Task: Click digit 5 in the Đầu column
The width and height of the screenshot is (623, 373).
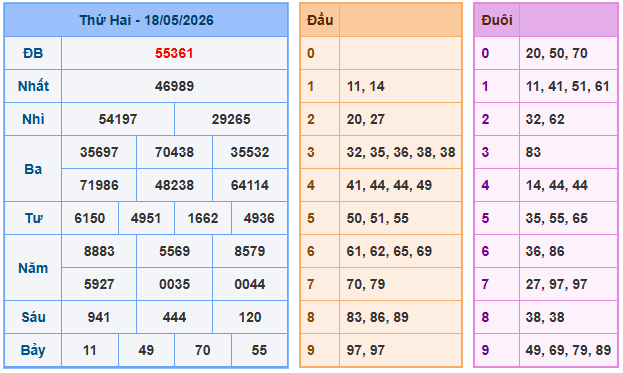Action: pos(311,218)
